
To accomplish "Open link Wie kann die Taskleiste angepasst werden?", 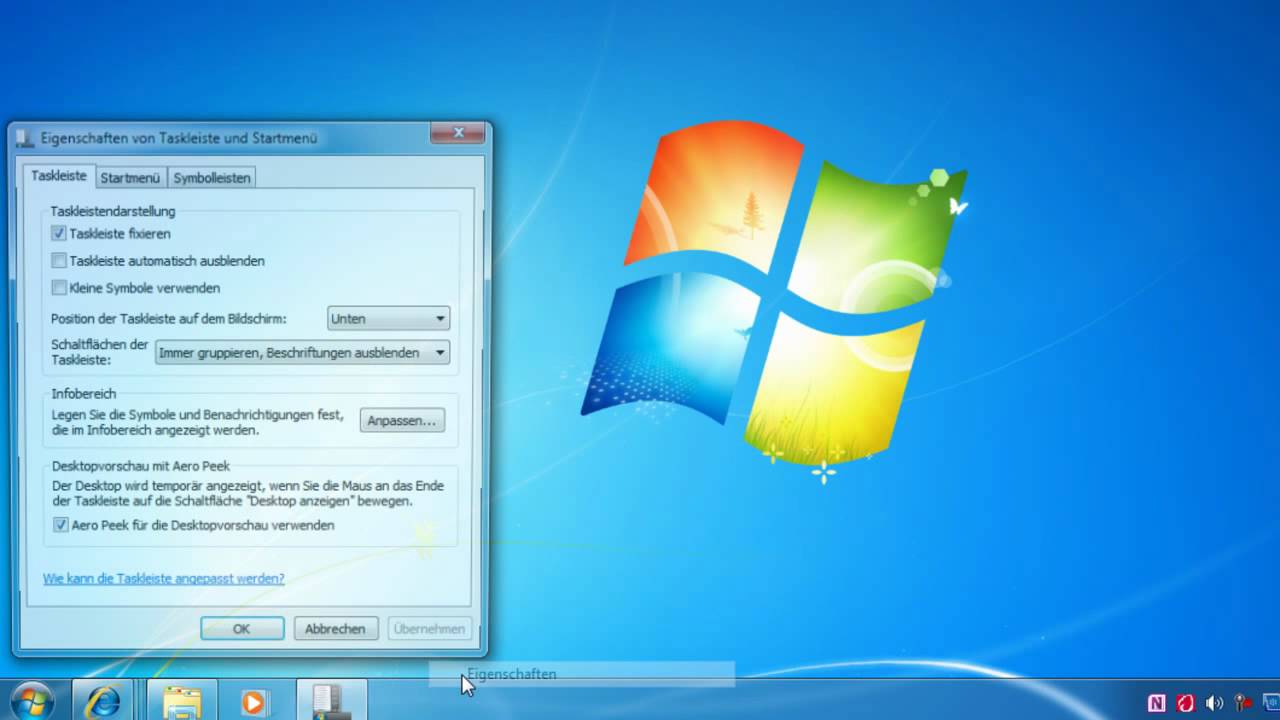I will [x=163, y=578].
